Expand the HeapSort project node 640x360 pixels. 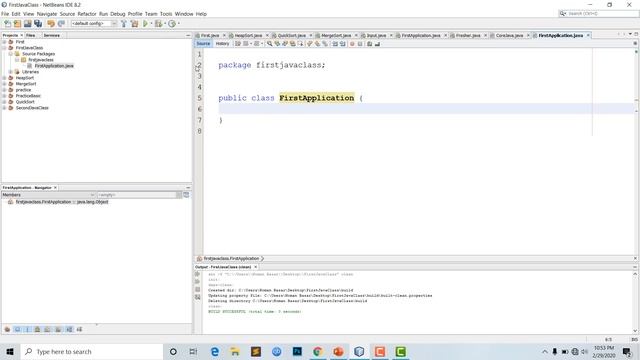[4, 78]
